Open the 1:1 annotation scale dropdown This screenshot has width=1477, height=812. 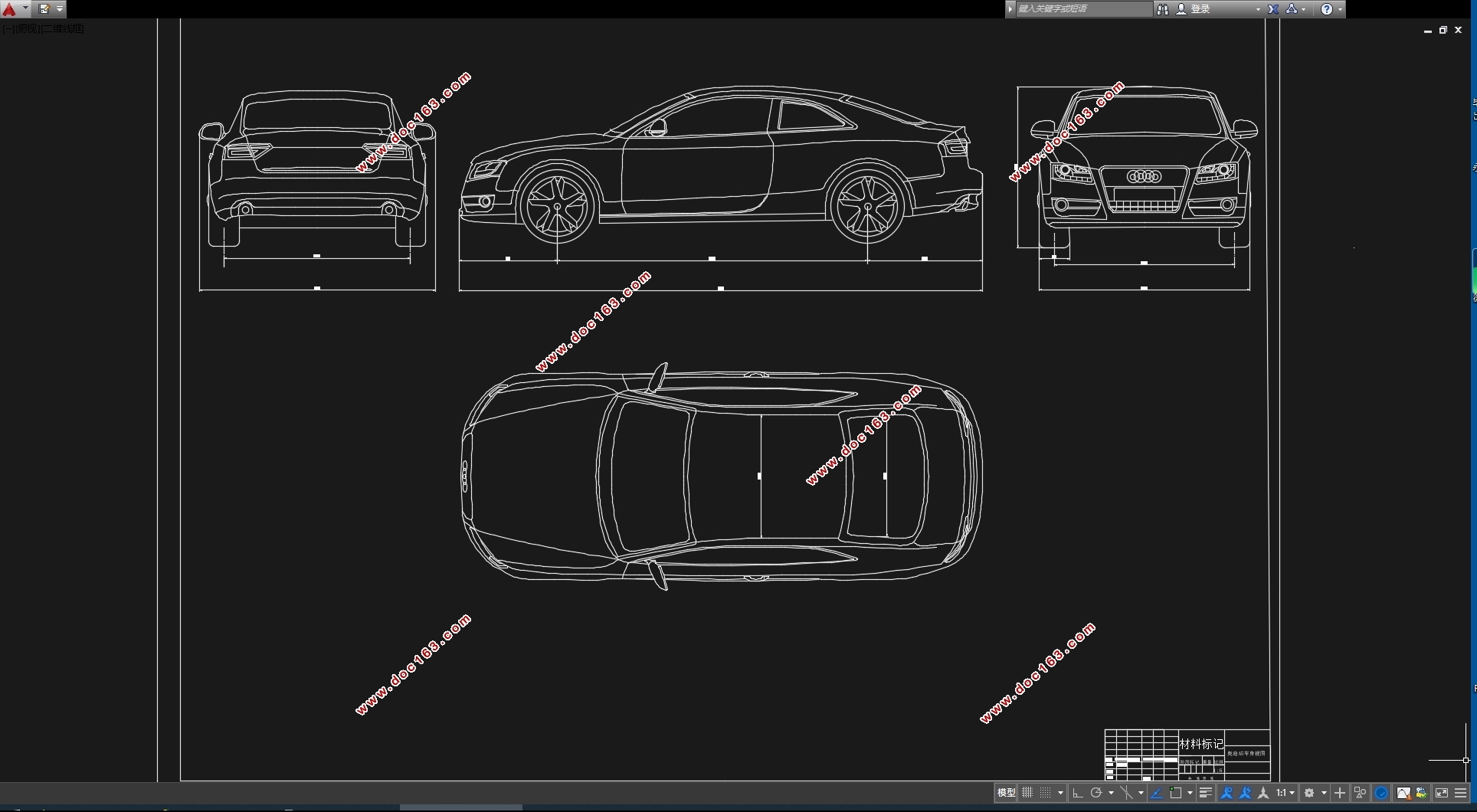click(1285, 793)
